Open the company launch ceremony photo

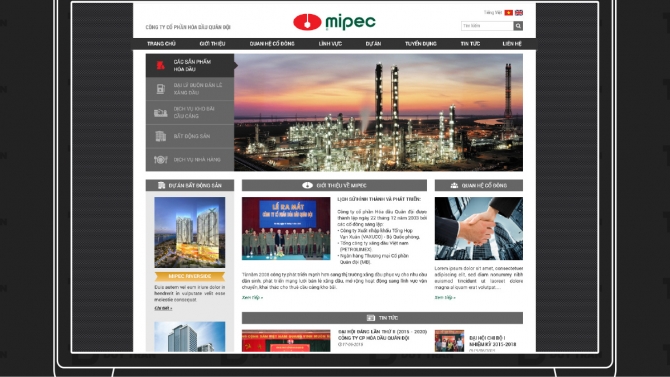(x=286, y=228)
